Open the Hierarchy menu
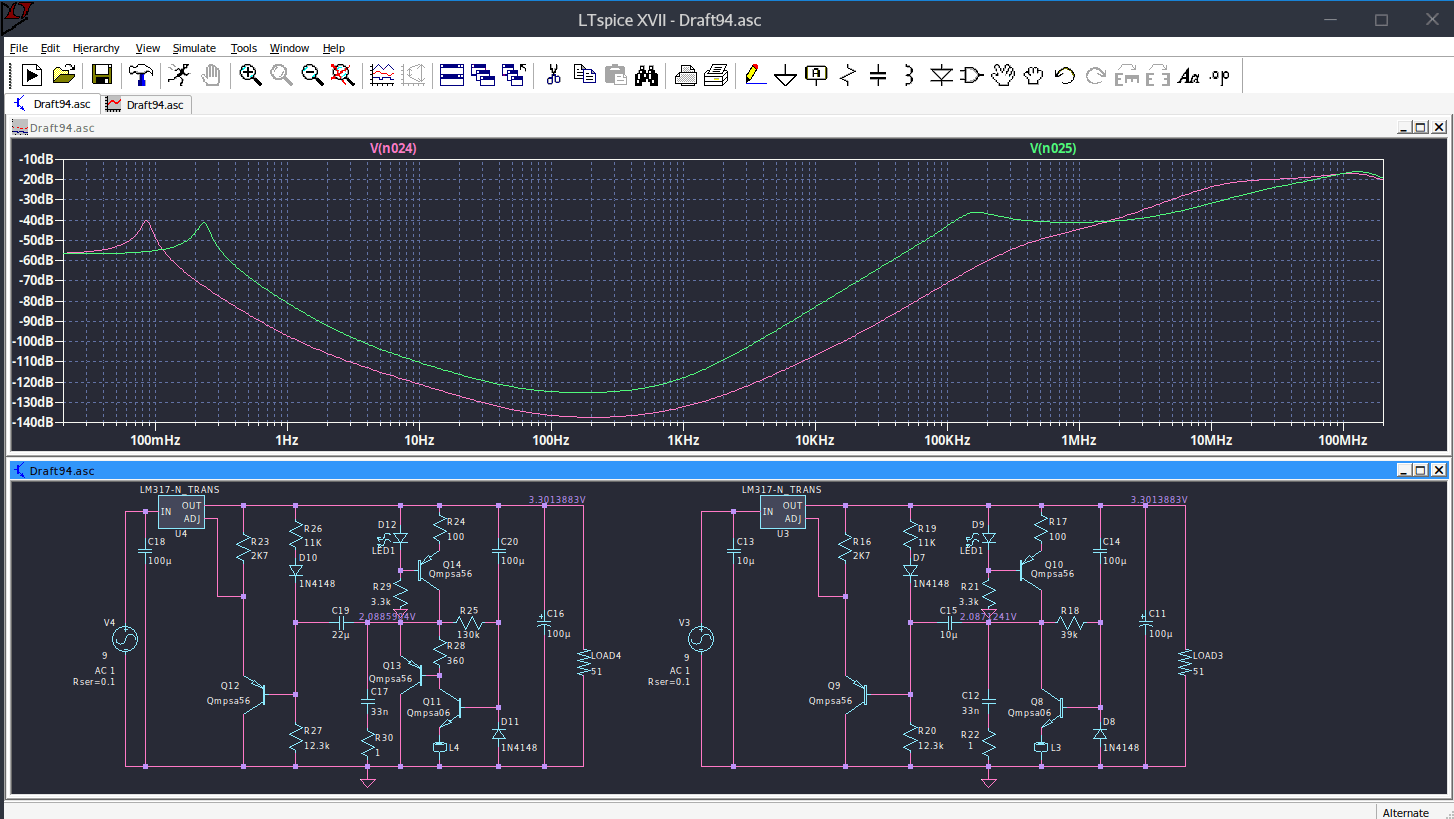The image size is (1454, 819). [x=96, y=48]
